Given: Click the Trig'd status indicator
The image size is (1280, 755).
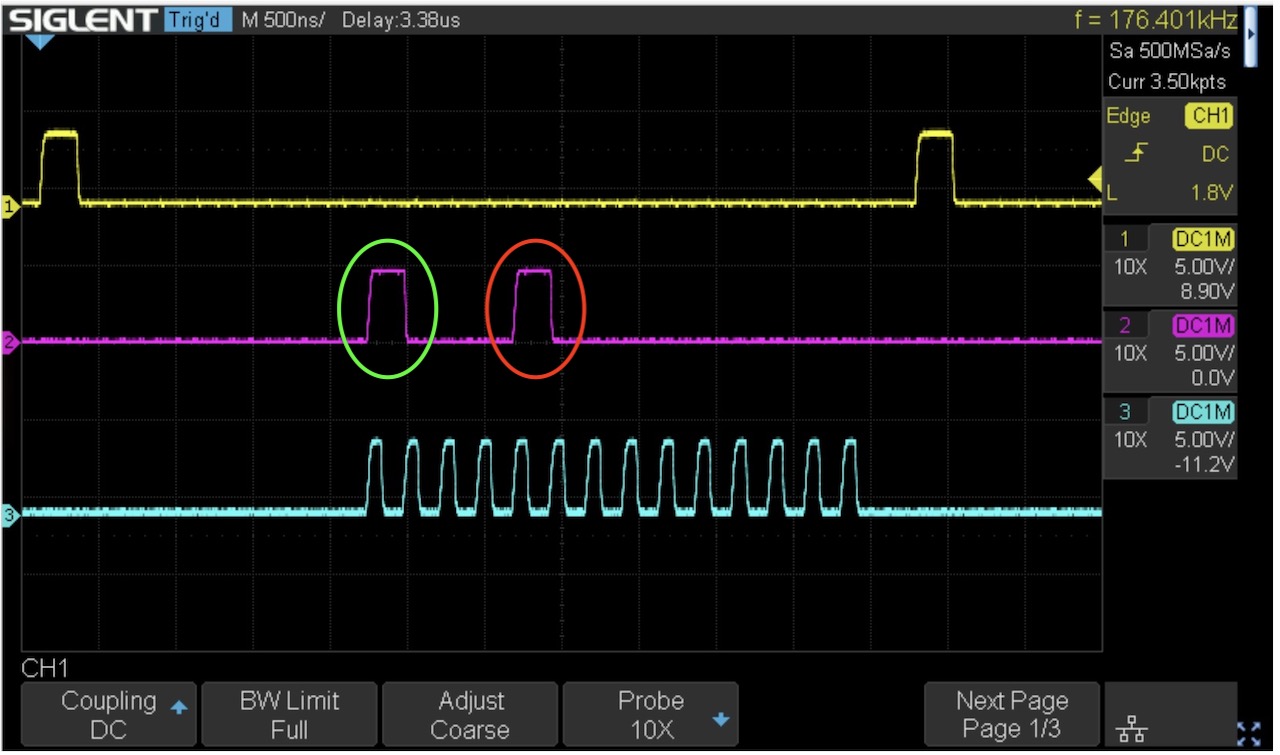Looking at the screenshot, I should click(198, 19).
